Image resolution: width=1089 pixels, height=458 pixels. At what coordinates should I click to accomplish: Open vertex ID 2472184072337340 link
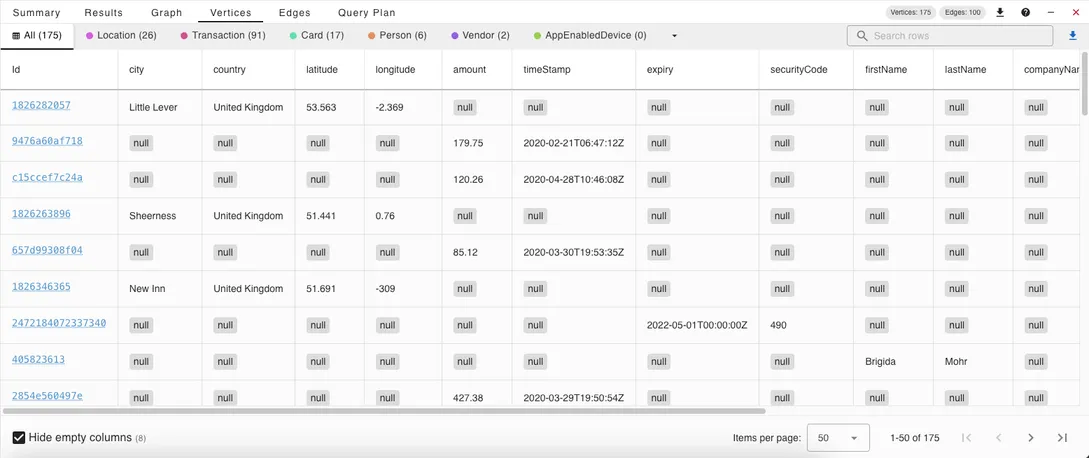(x=59, y=322)
